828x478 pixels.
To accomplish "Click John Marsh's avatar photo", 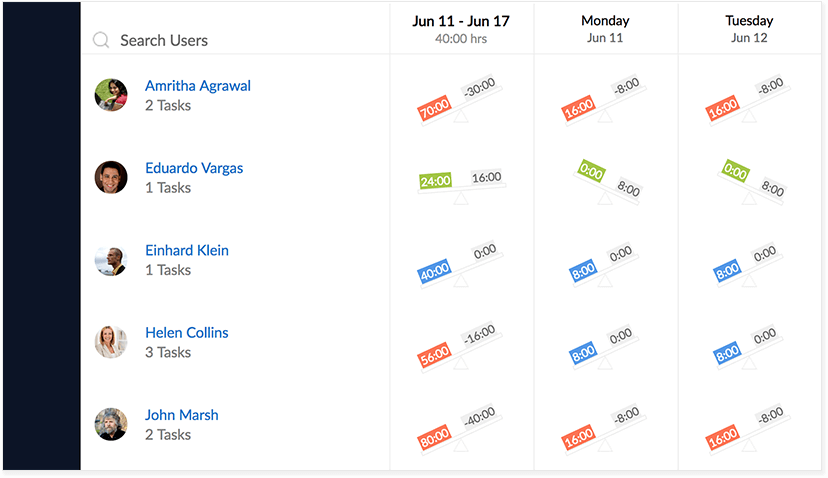I will coord(111,424).
